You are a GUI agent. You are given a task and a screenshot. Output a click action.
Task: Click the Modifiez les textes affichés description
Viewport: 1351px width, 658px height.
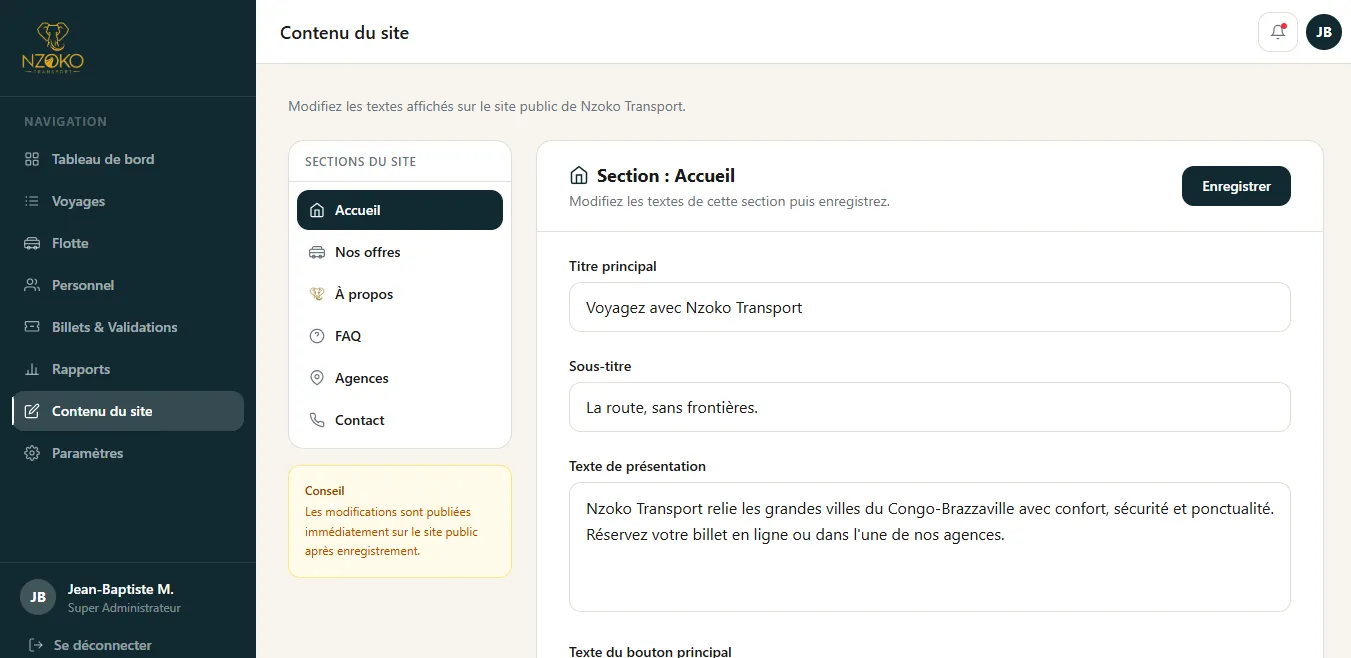click(x=487, y=106)
